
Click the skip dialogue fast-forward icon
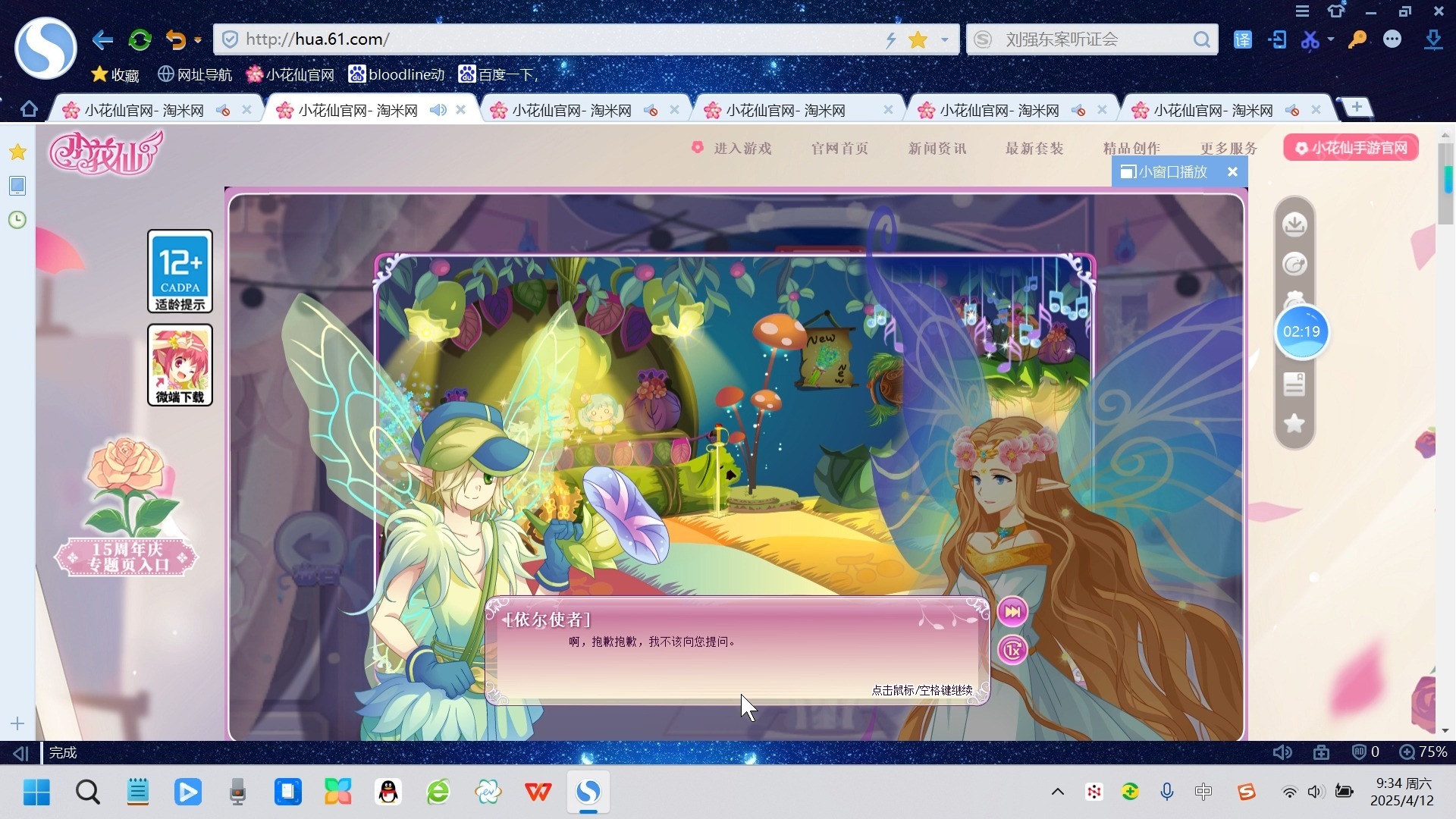click(x=1013, y=610)
